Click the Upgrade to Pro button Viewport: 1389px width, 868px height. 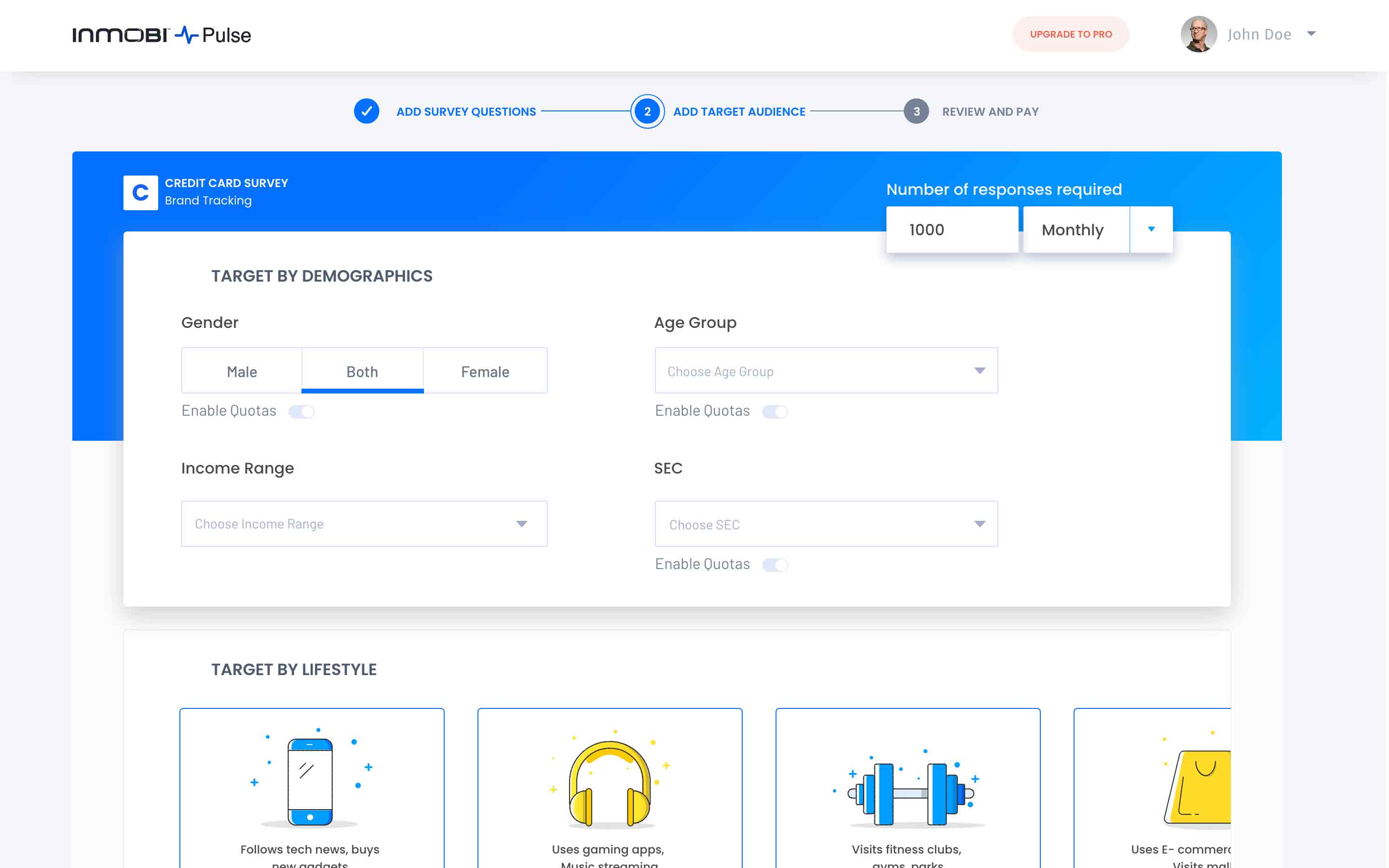tap(1071, 34)
